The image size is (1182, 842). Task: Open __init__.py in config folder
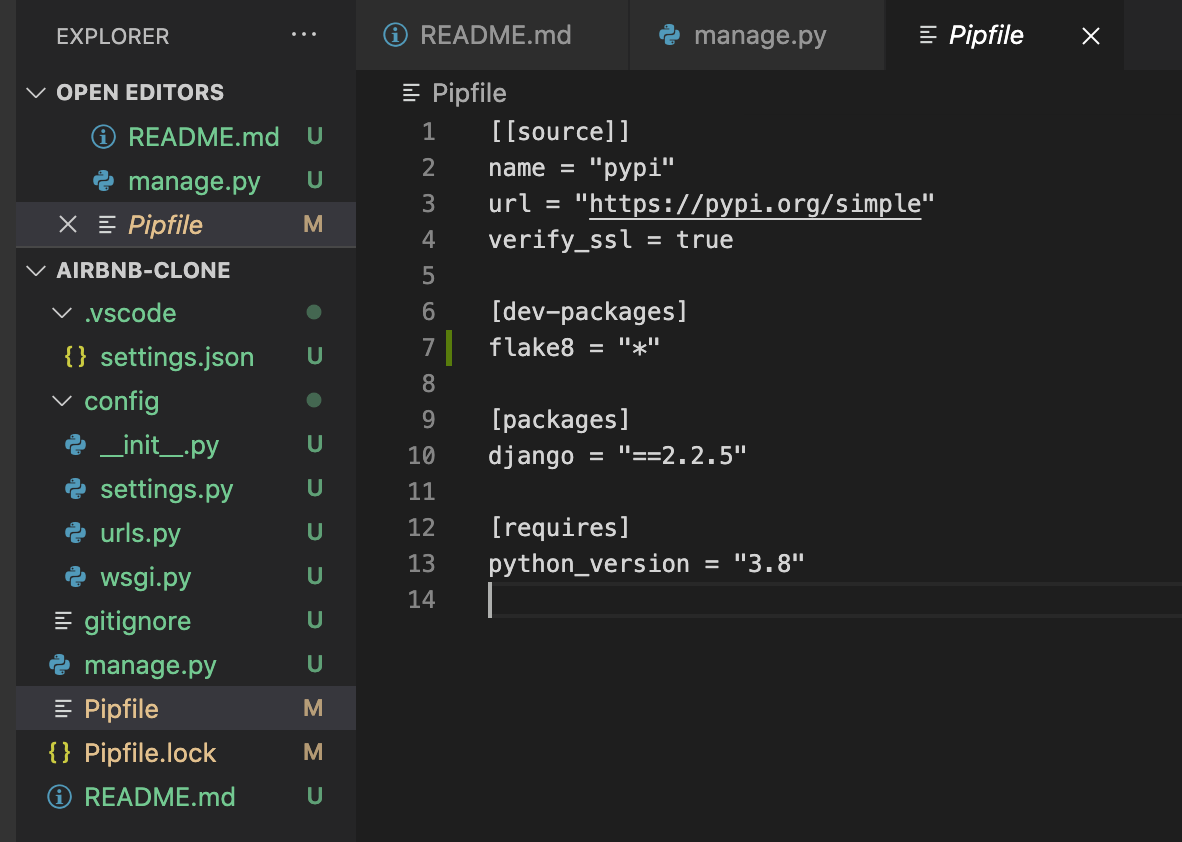pyautogui.click(x=185, y=445)
